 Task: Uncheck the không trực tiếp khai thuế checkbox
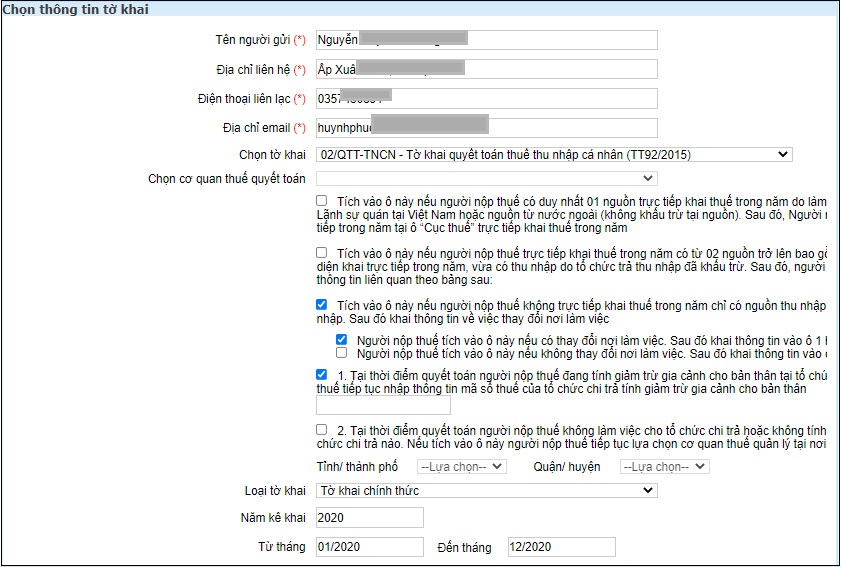click(x=321, y=304)
